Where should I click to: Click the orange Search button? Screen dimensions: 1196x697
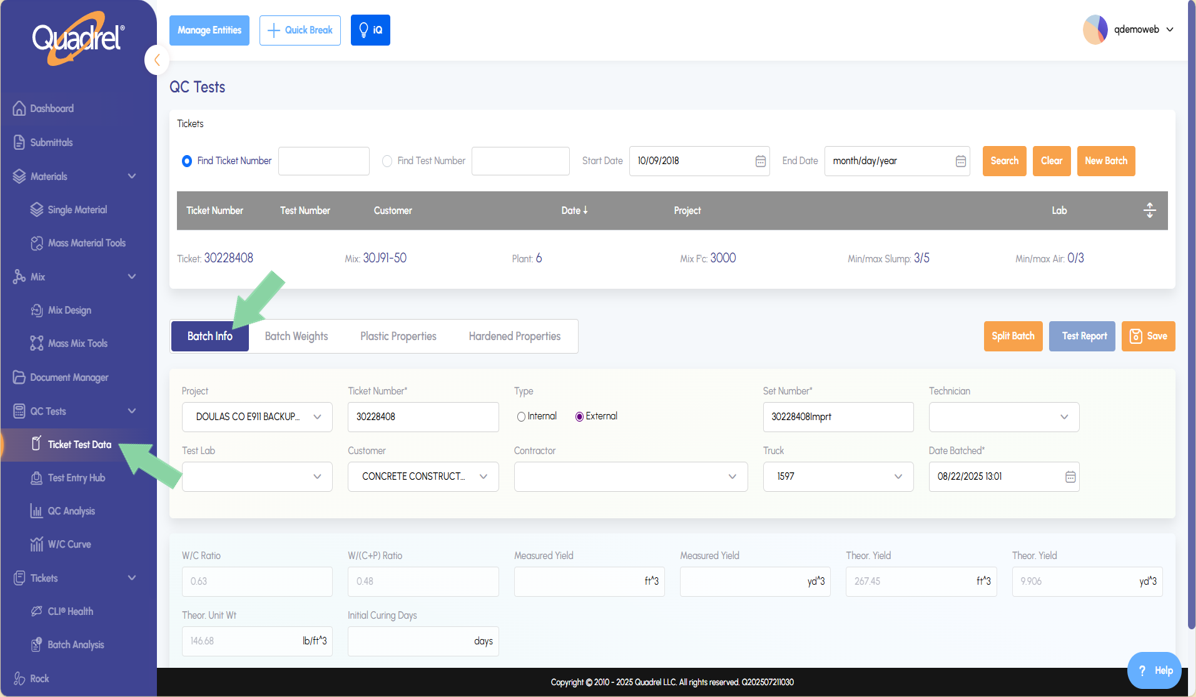[x=1005, y=161]
